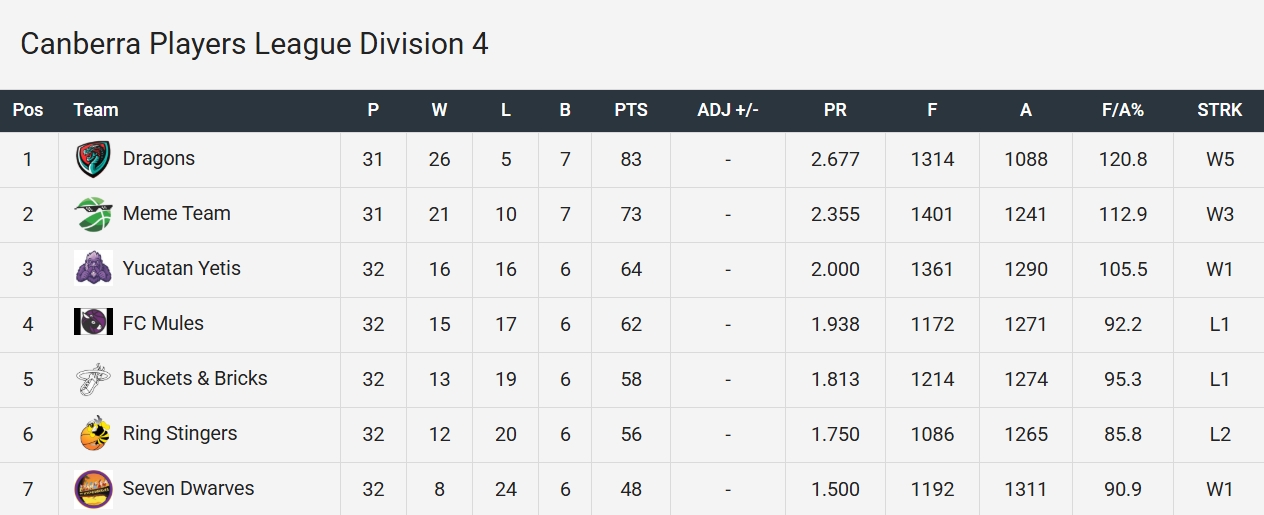Click the F/A% column header
The height and width of the screenshot is (515, 1264).
click(1123, 110)
